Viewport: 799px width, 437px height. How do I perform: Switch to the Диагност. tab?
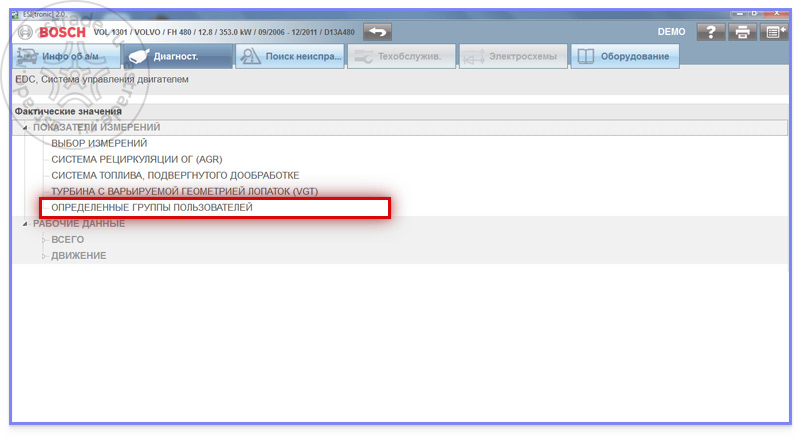(178, 56)
